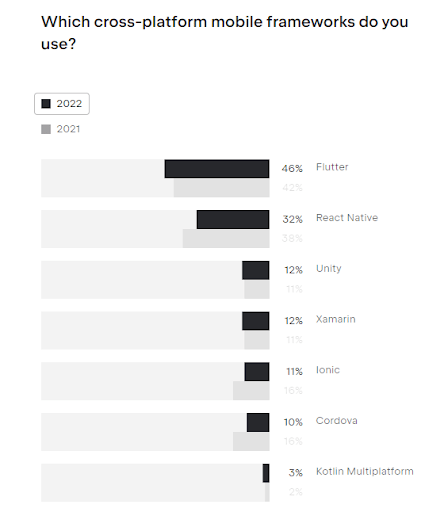
Task: Click the React Native label
Action: 347,218
